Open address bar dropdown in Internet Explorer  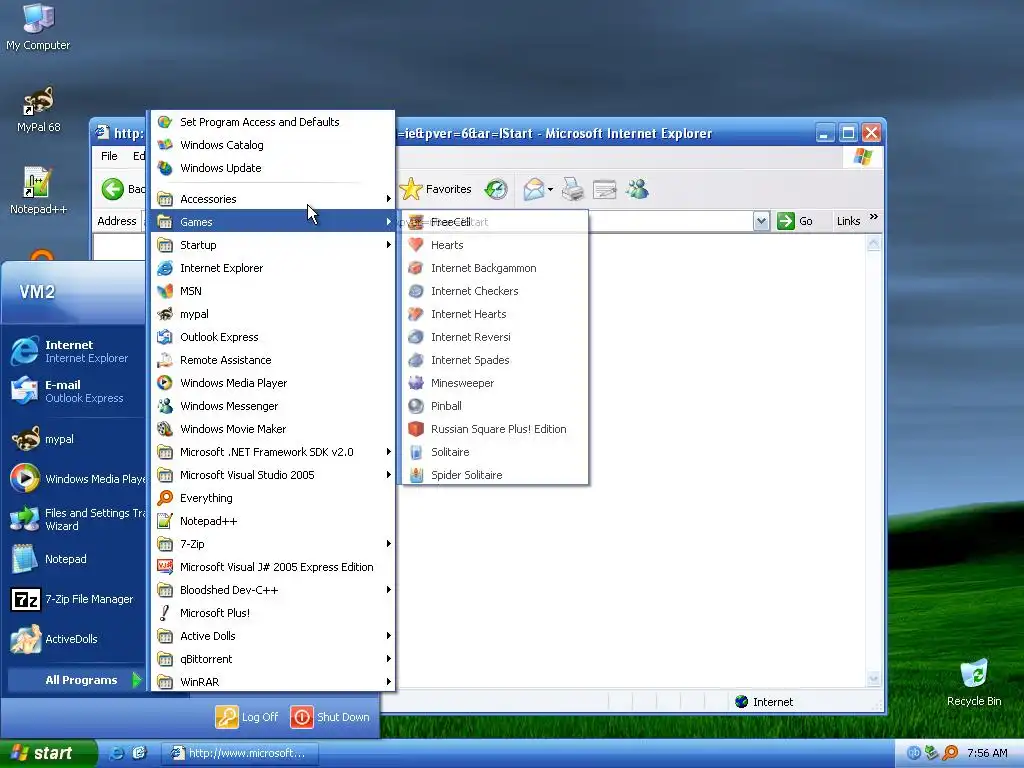click(761, 221)
